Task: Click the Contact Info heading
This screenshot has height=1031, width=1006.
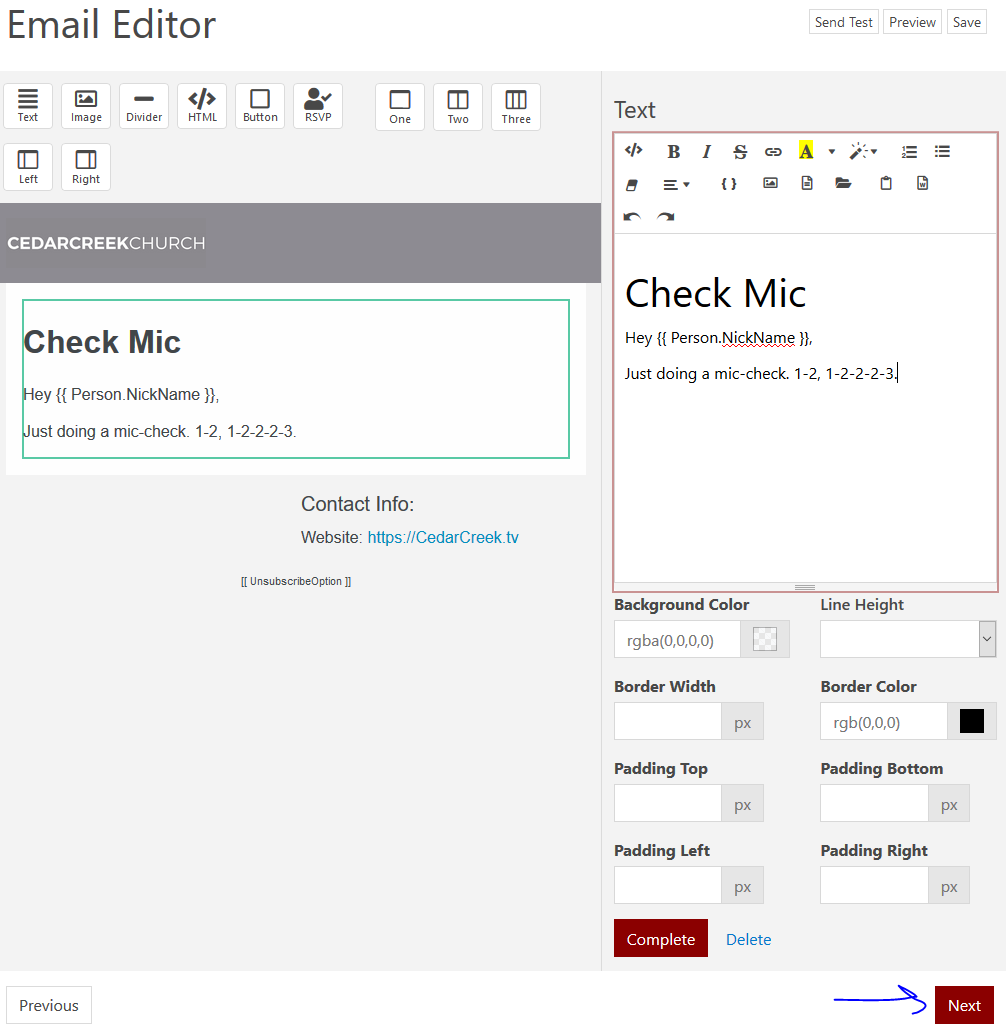Action: pyautogui.click(x=358, y=504)
